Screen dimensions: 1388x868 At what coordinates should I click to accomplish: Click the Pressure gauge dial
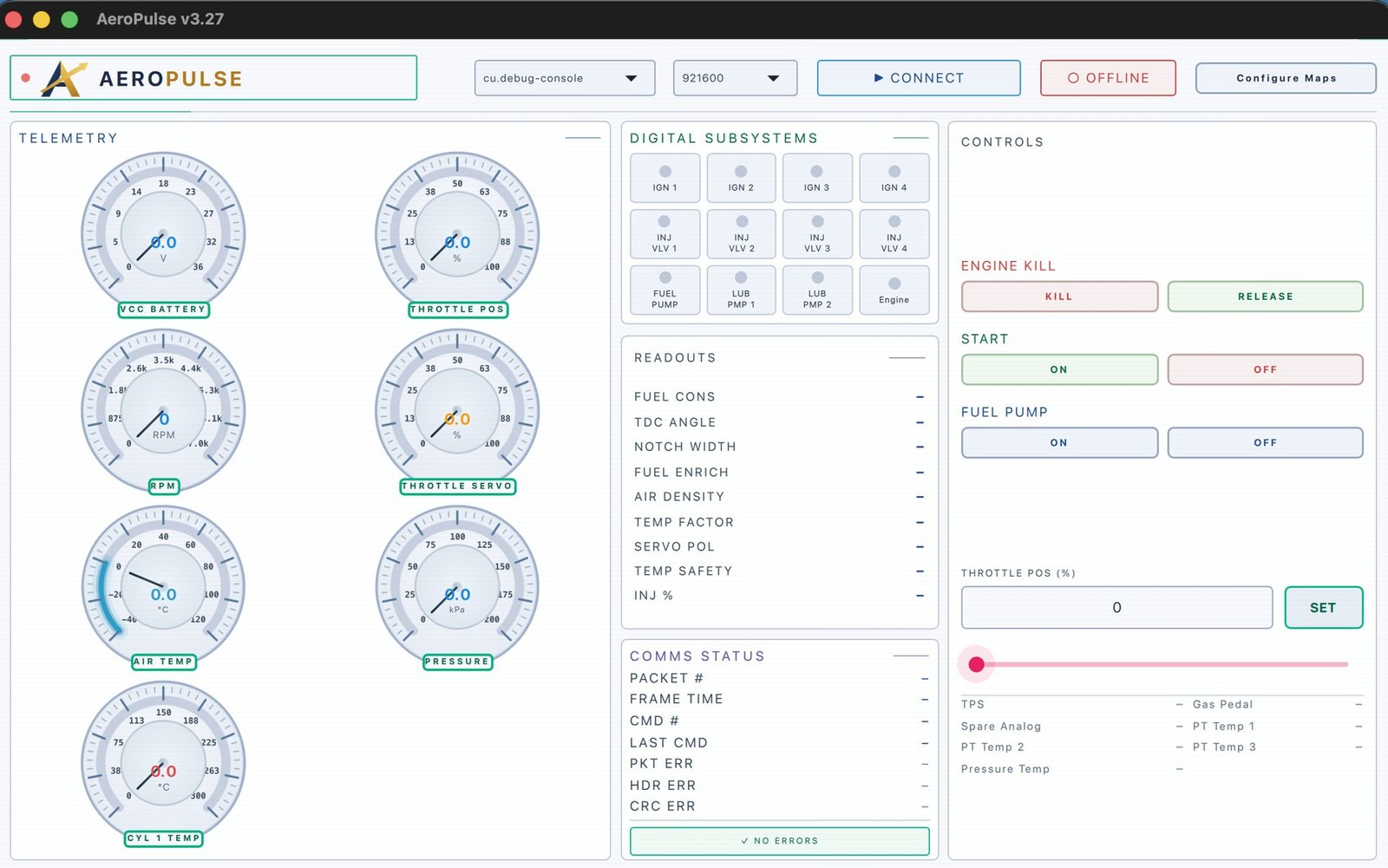pyautogui.click(x=457, y=587)
